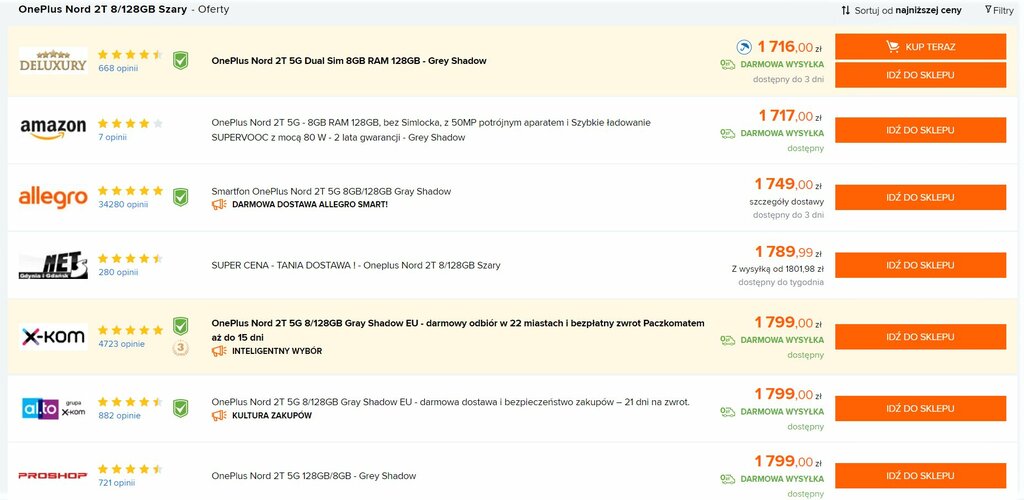Open the al.to offer title about 21 dni na zwrot
Viewport: 1024px width, 500px height.
pos(451,402)
